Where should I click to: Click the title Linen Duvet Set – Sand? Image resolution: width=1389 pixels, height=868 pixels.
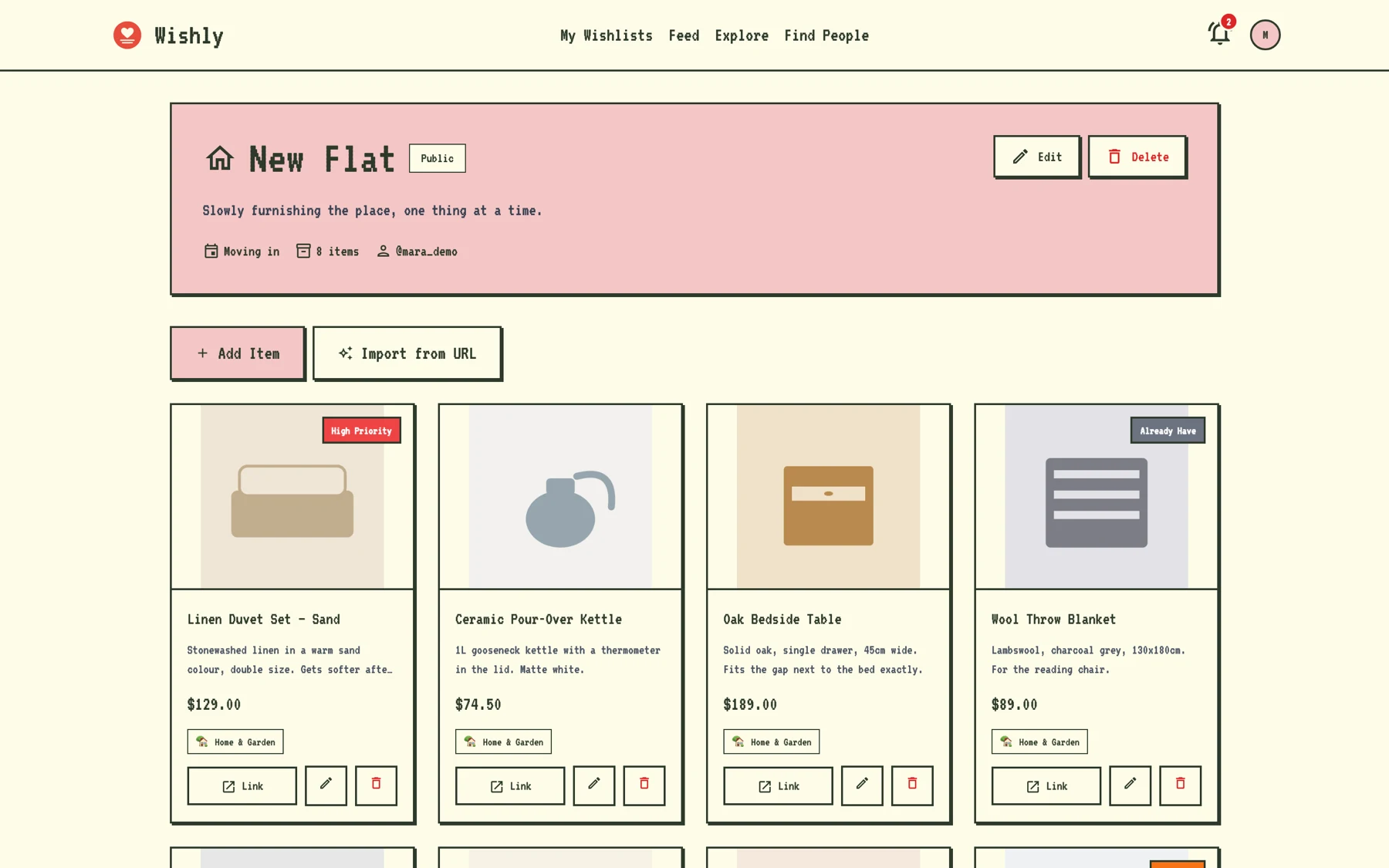(x=263, y=619)
